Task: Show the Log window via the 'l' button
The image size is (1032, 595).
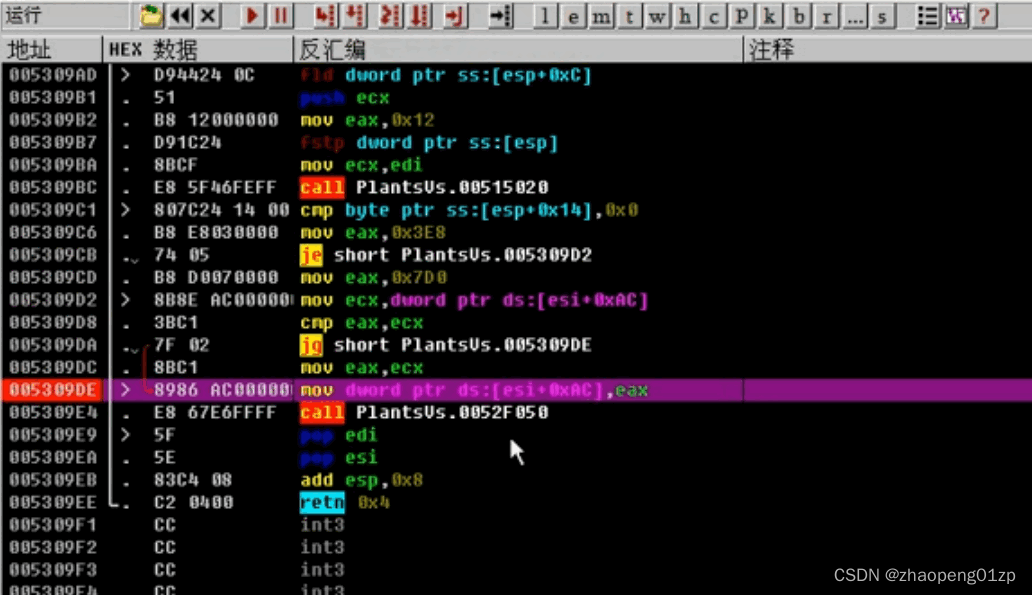Action: click(544, 16)
